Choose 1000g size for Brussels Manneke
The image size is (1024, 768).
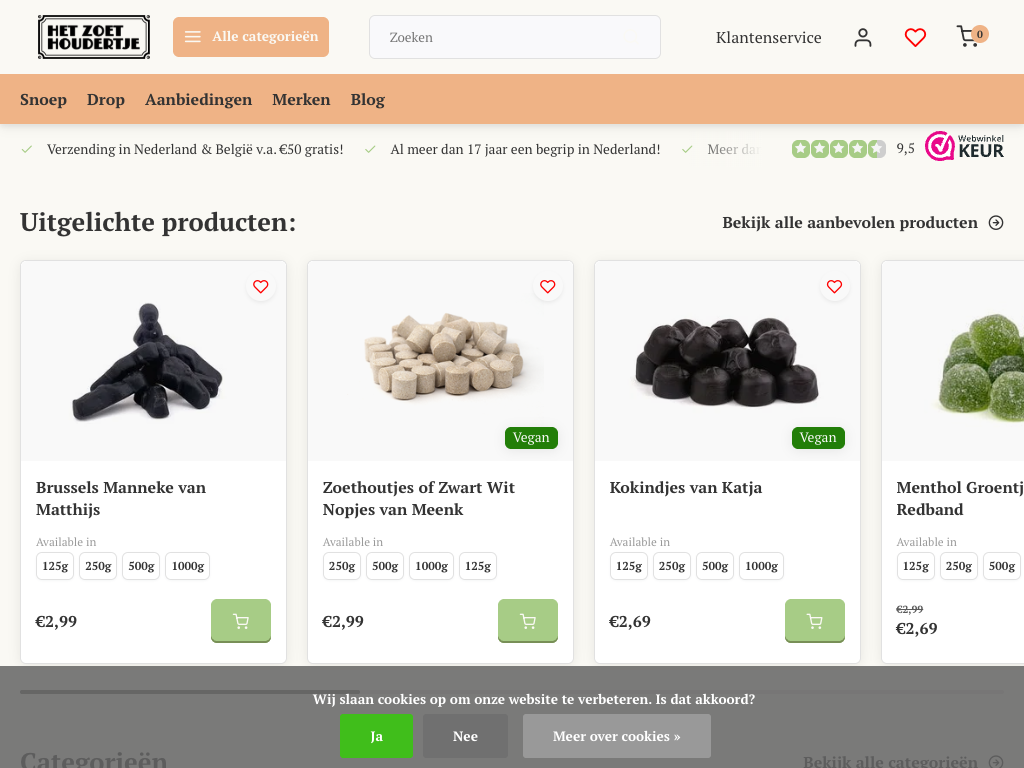187,566
